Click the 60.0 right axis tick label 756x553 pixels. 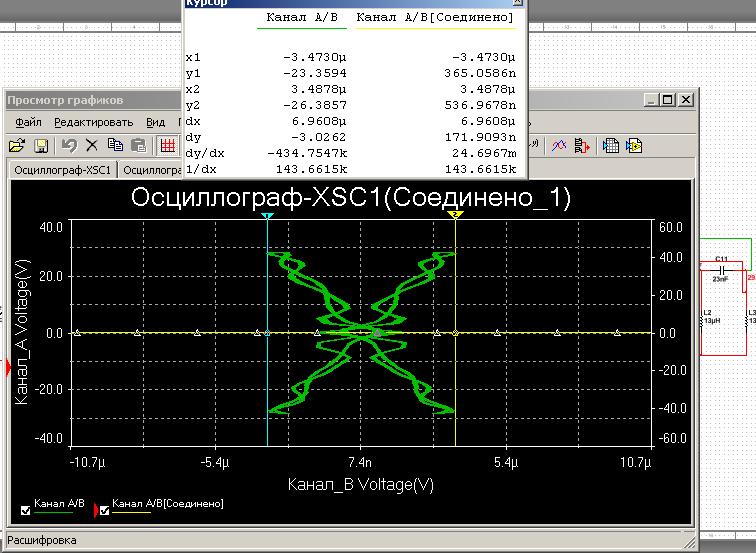(x=671, y=228)
